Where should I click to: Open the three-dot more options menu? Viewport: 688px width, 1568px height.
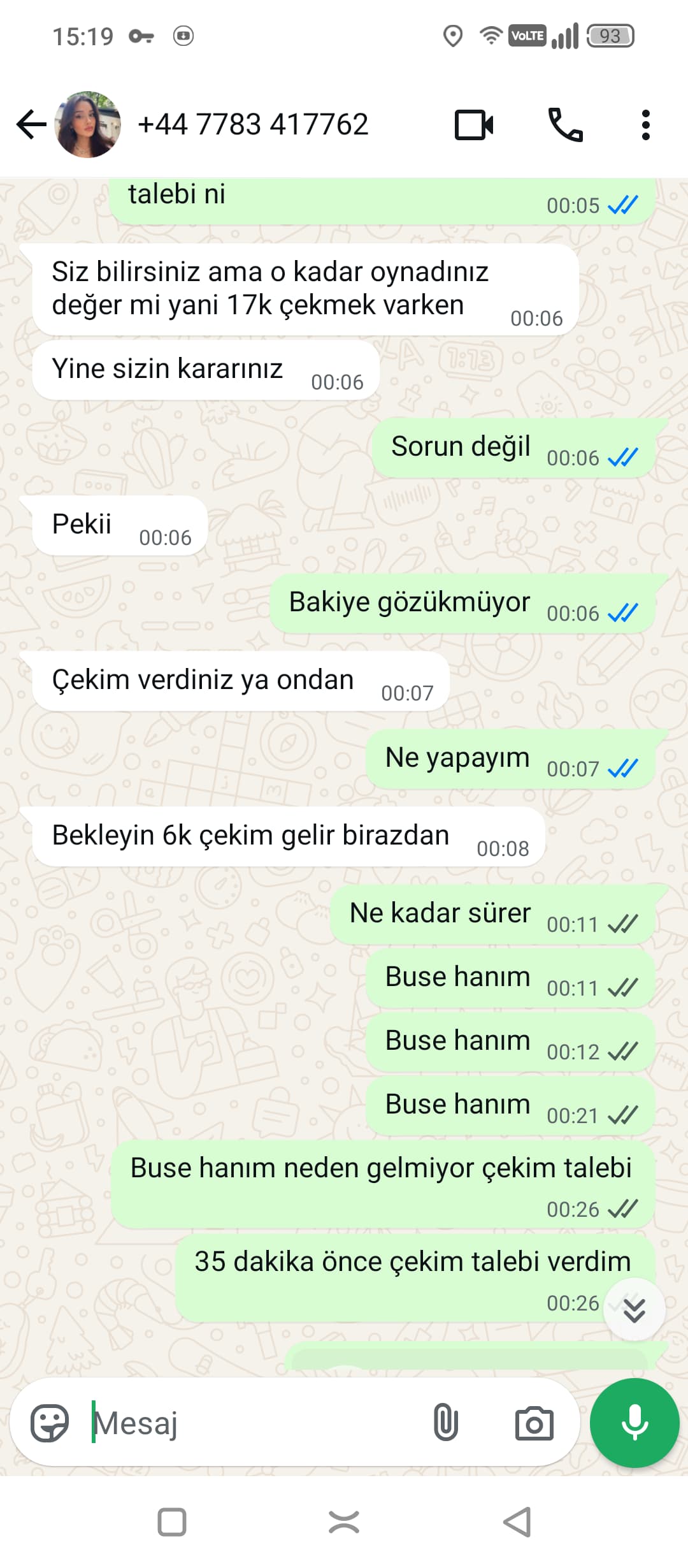click(x=645, y=125)
